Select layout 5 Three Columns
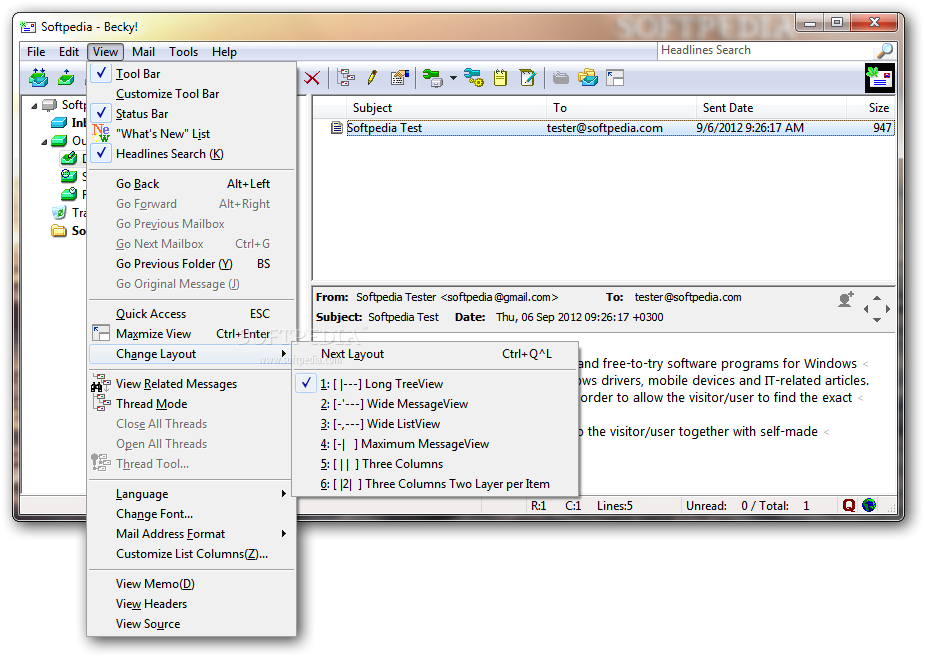Viewport: 925px width, 657px height. [x=435, y=465]
